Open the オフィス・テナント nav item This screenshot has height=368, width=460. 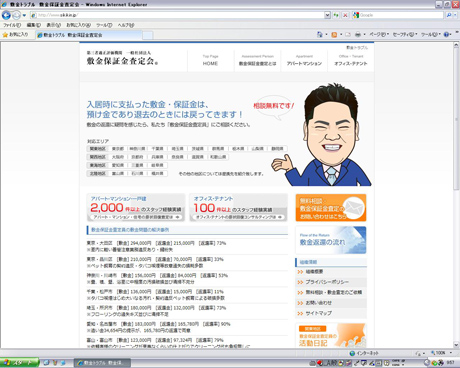click(x=351, y=60)
